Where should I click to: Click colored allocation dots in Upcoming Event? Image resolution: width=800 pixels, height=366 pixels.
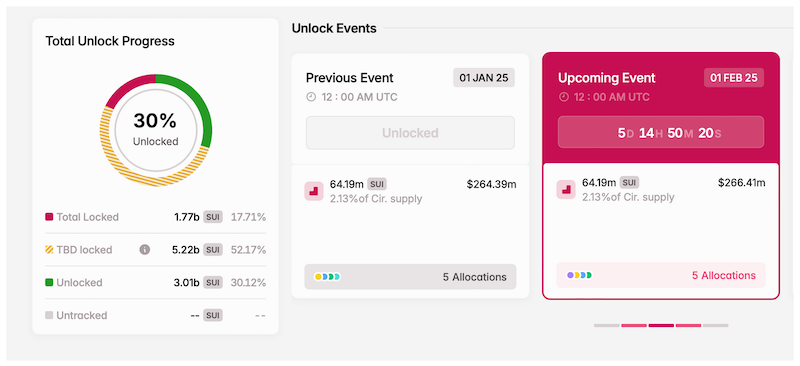[x=580, y=275]
